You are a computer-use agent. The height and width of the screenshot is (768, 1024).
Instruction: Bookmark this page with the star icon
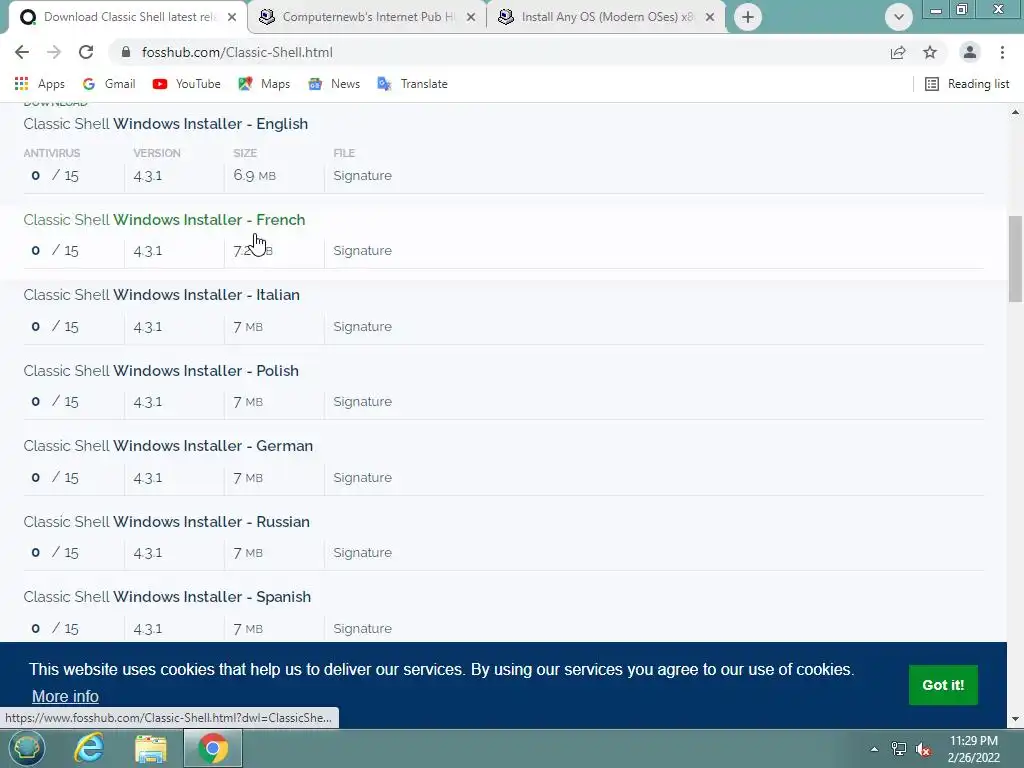coord(930,52)
